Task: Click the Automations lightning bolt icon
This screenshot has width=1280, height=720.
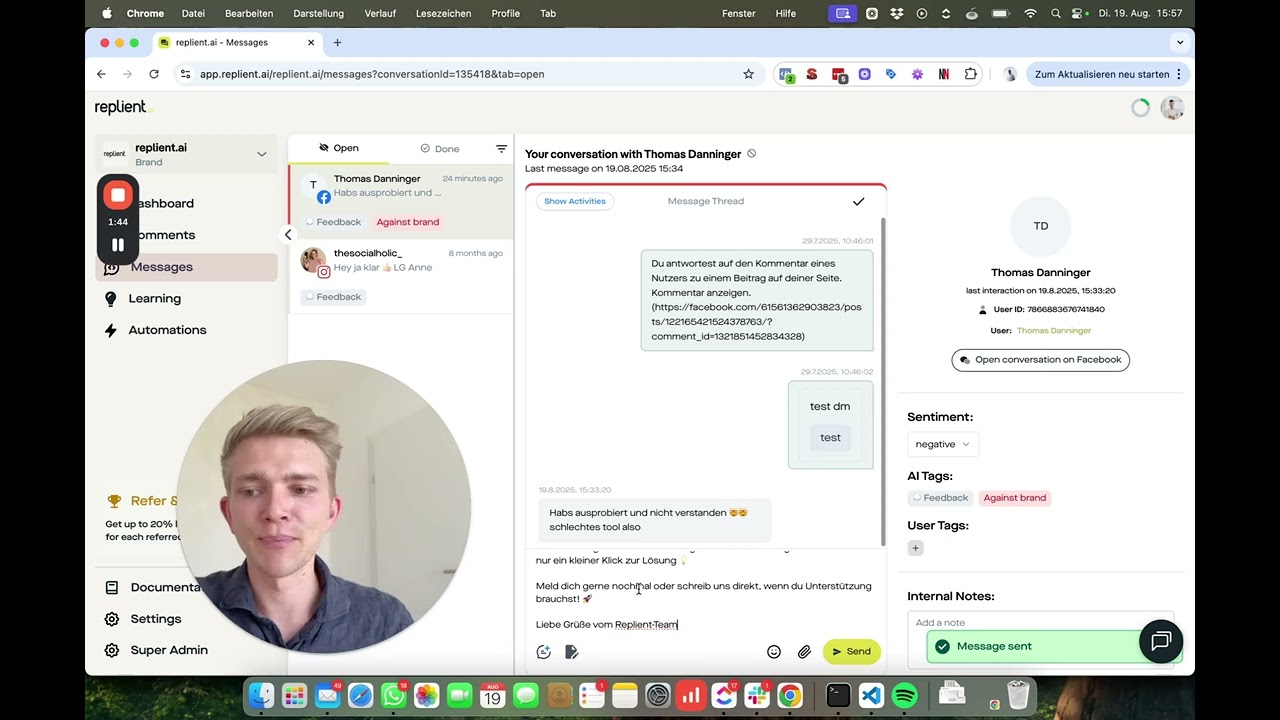Action: (x=111, y=330)
